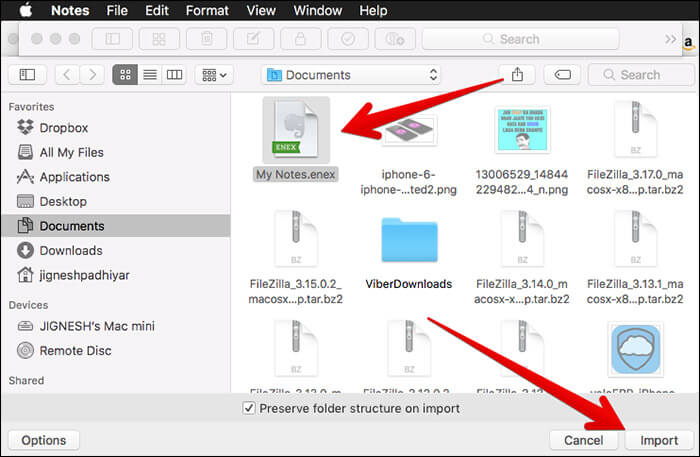Focus the Notes toolbar Search field
This screenshot has height=457, width=700.
click(520, 39)
